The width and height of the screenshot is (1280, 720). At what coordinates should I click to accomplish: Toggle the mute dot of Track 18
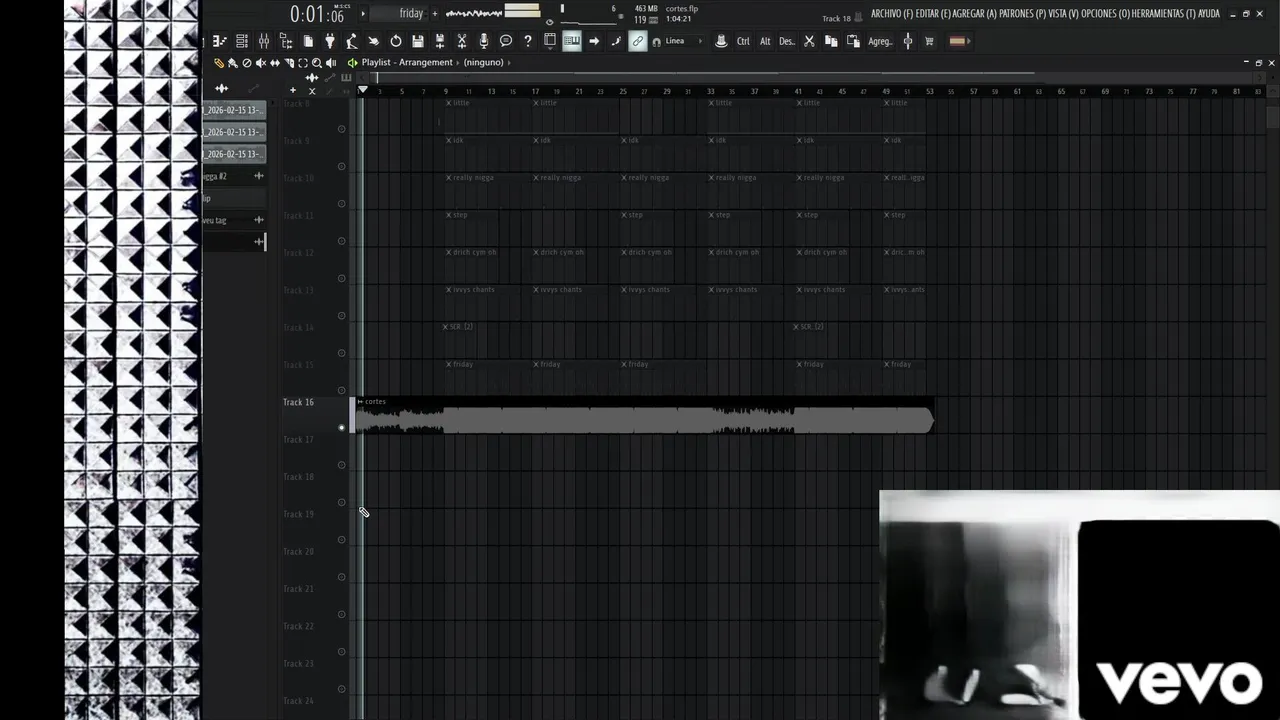341,502
